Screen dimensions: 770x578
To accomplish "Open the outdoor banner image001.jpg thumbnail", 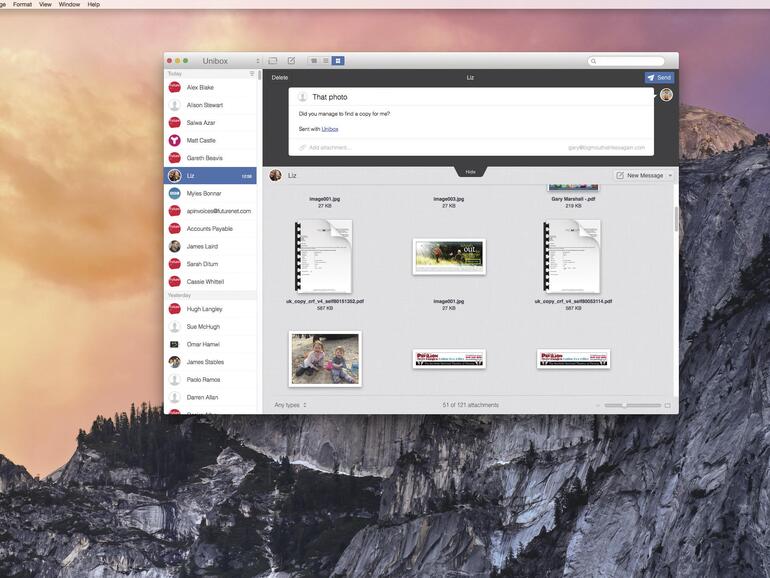I will tap(449, 256).
